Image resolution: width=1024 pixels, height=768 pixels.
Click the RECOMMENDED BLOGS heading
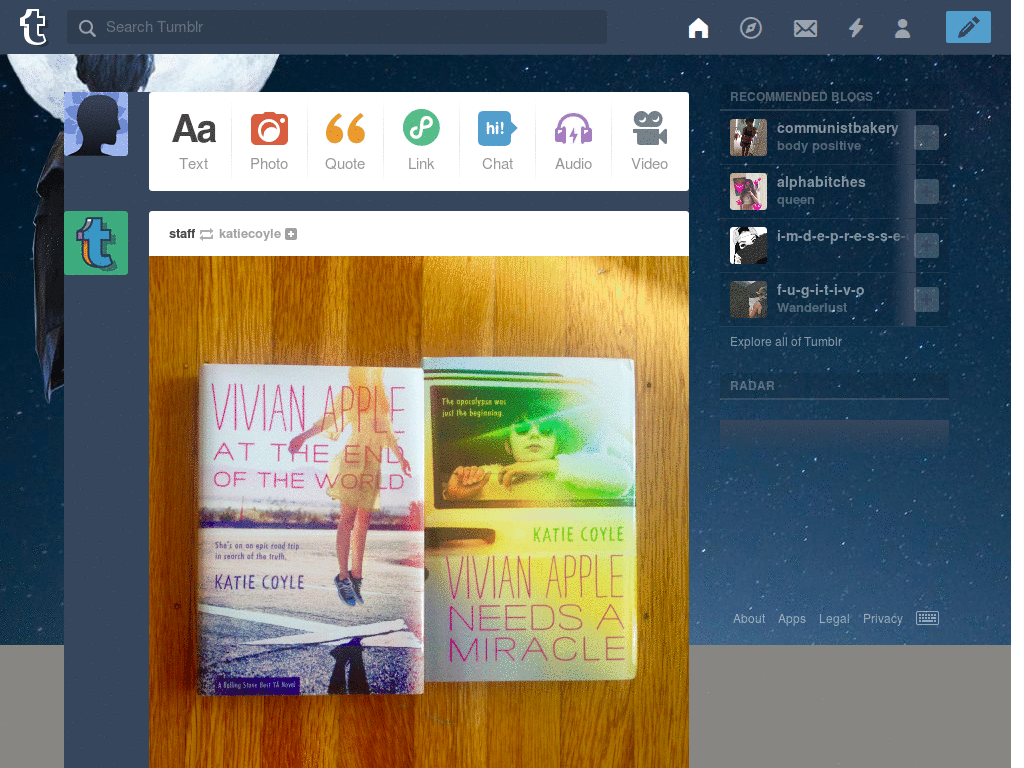point(801,97)
